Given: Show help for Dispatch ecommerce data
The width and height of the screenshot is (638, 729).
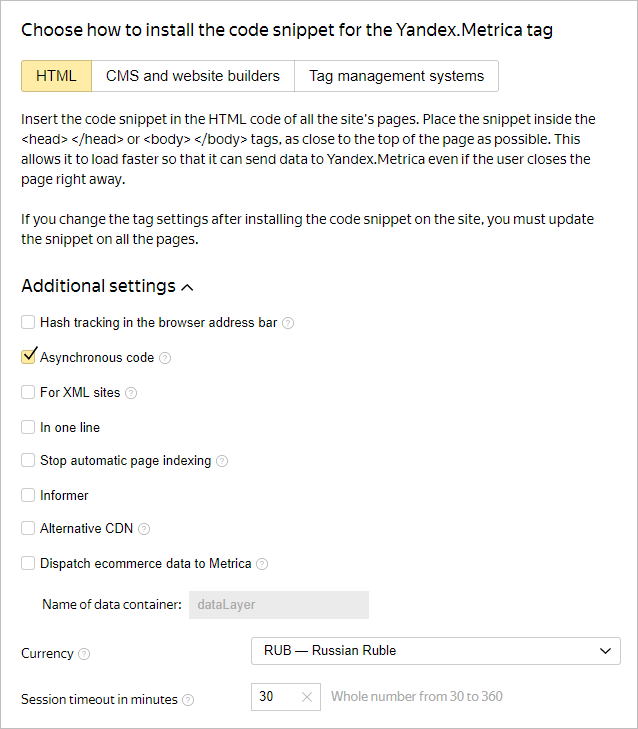Looking at the screenshot, I should (x=262, y=564).
